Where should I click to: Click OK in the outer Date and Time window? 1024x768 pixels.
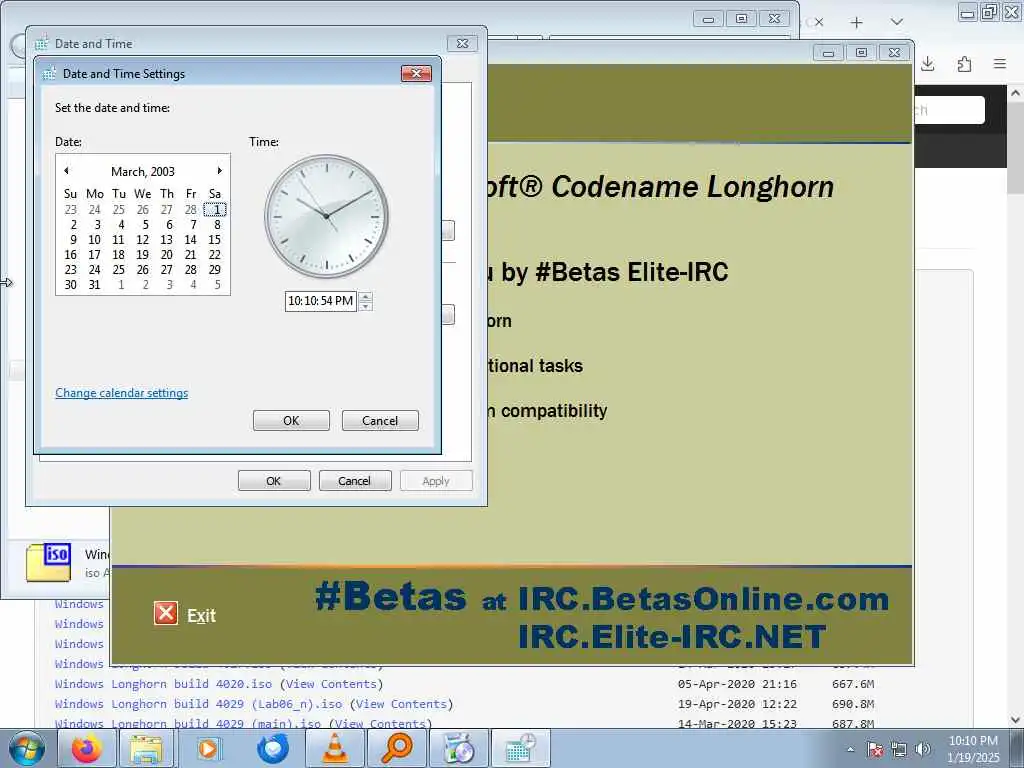(x=274, y=481)
